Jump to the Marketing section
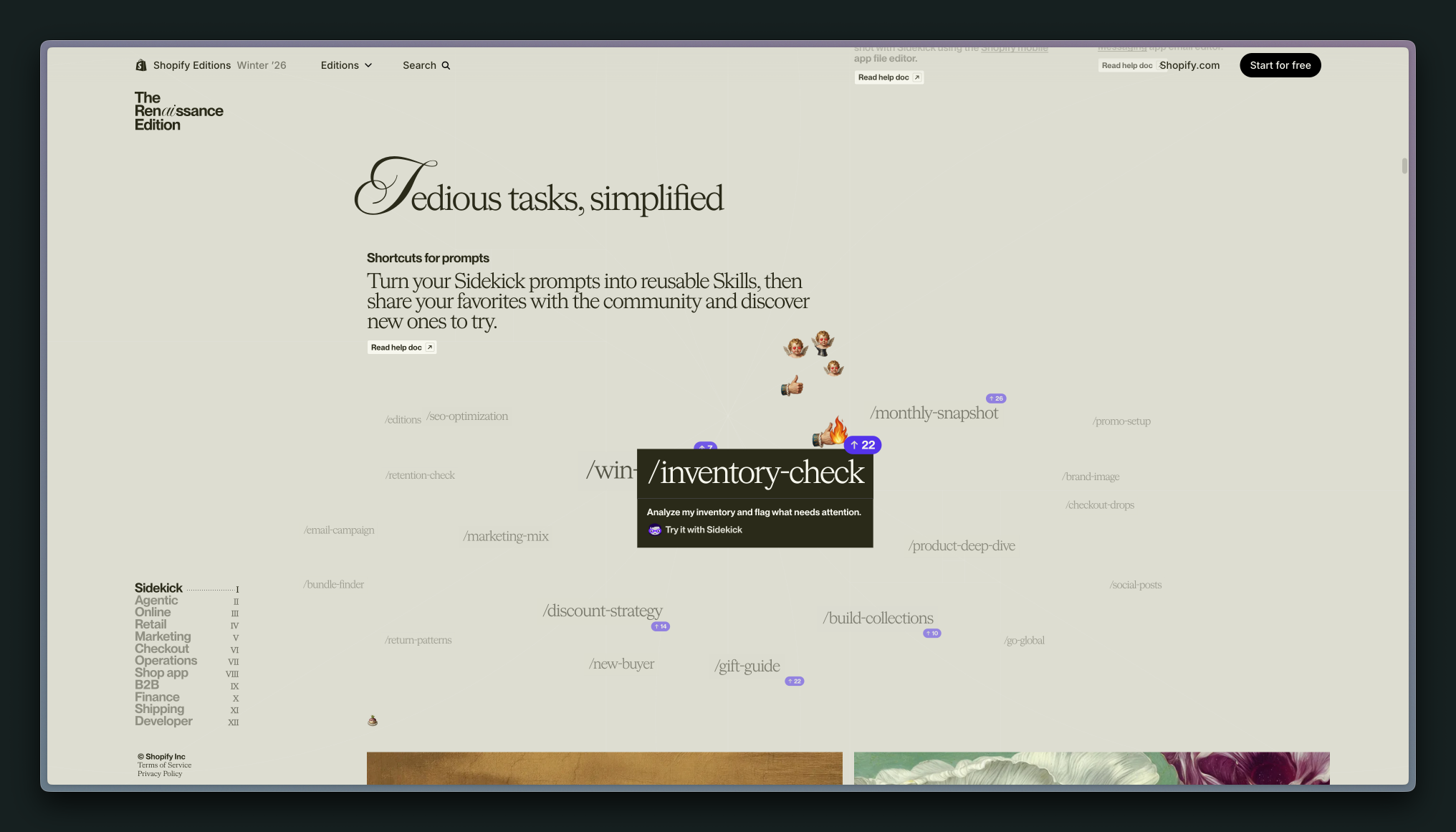The image size is (1456, 832). click(x=163, y=636)
